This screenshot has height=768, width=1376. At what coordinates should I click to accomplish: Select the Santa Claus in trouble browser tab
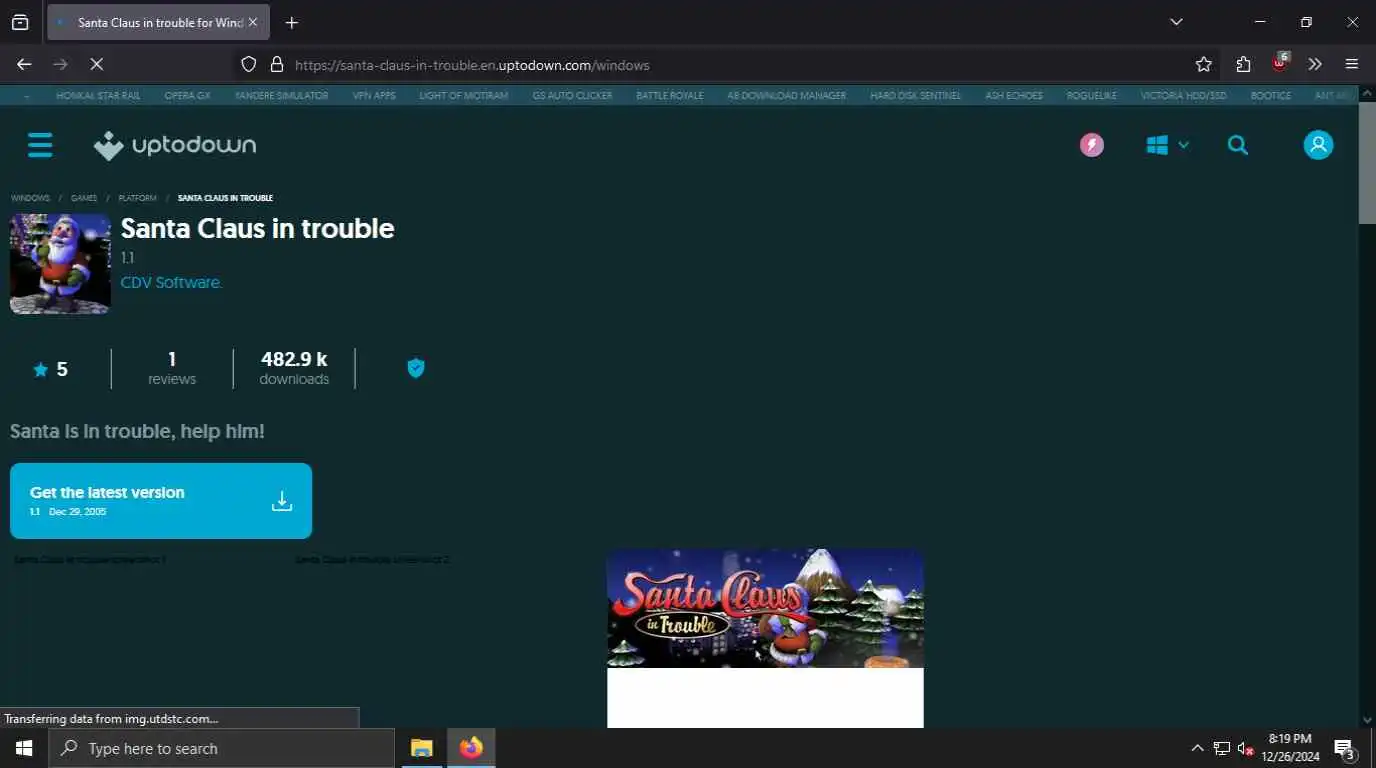158,22
